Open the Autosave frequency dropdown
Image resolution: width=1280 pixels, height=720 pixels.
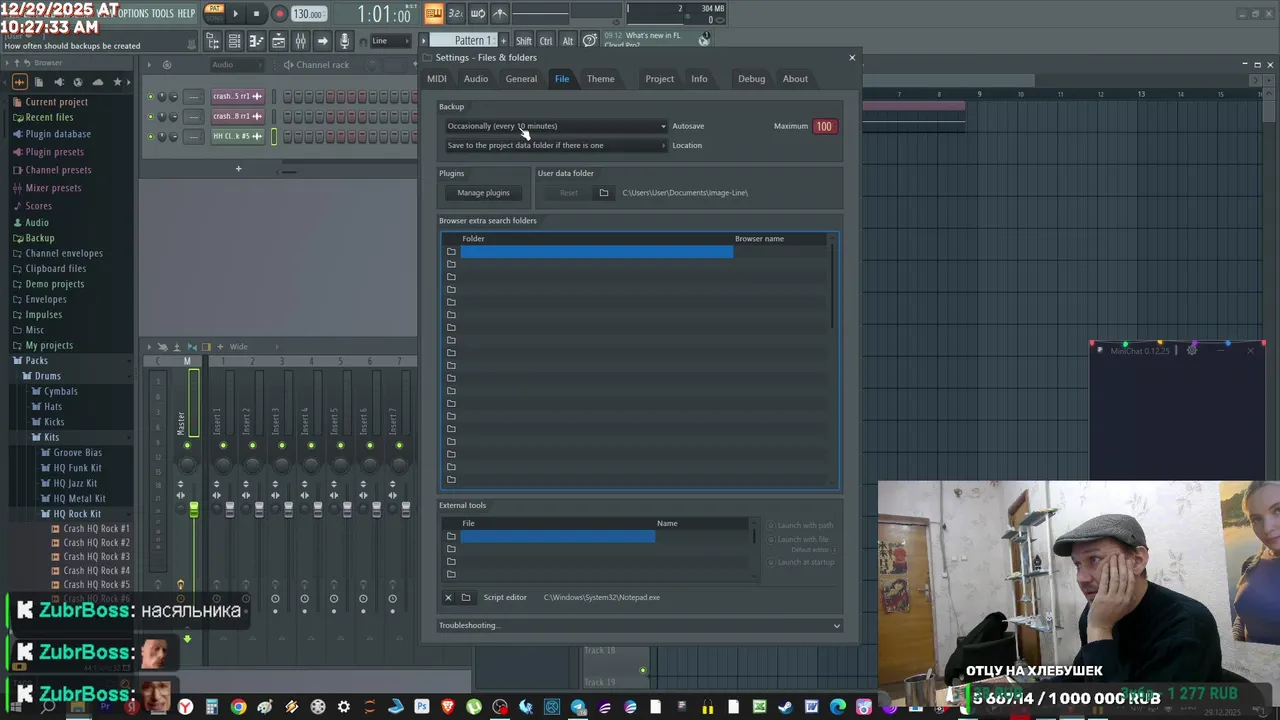coord(556,126)
